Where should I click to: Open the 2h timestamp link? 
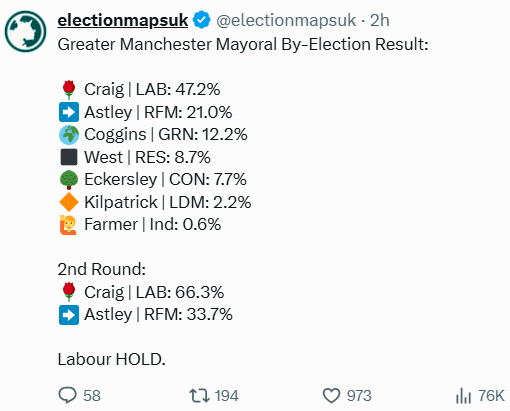coord(380,20)
